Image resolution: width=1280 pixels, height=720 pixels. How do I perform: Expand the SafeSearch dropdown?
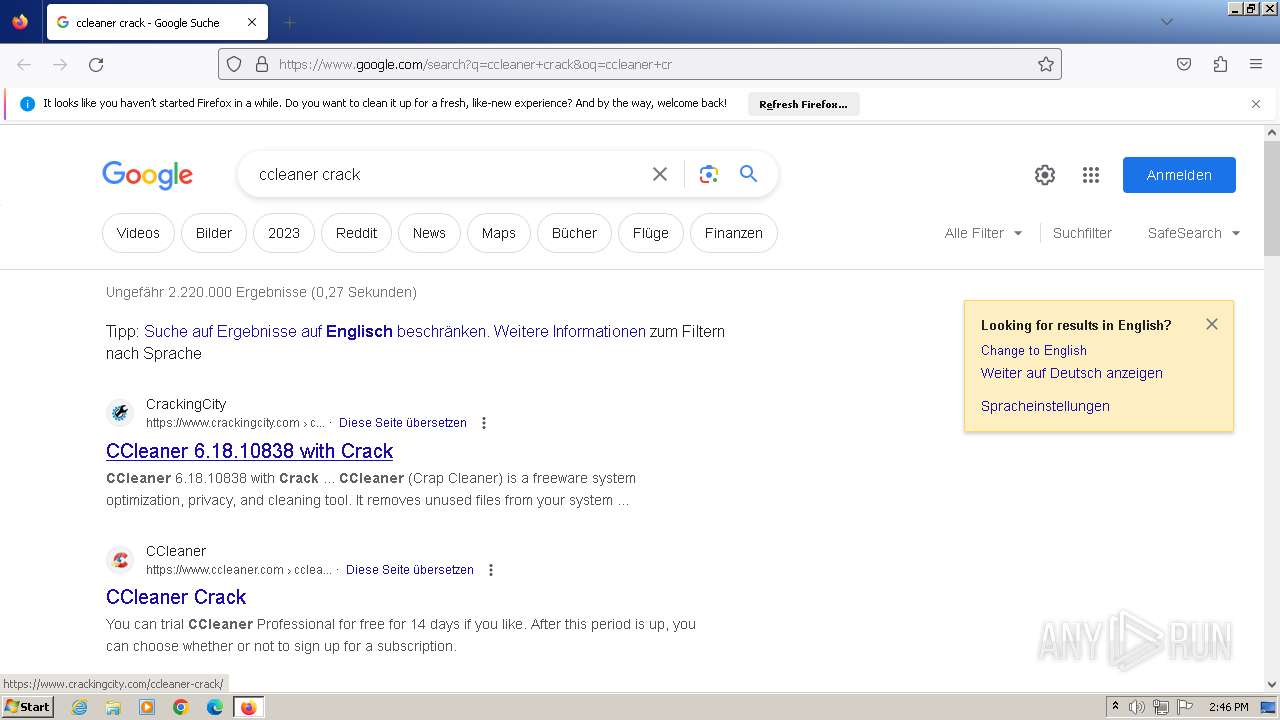click(1194, 233)
